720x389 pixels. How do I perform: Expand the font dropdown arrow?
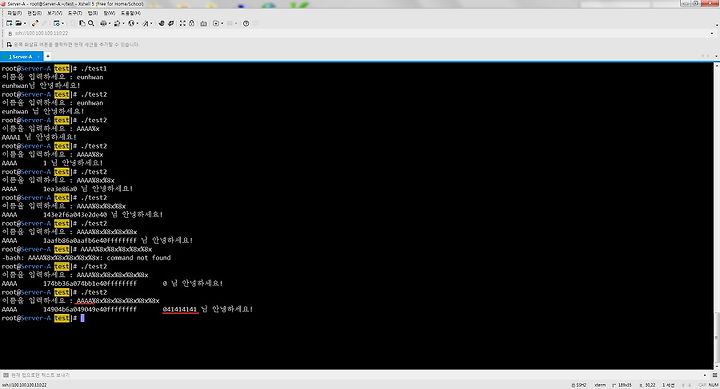(x=152, y=23)
